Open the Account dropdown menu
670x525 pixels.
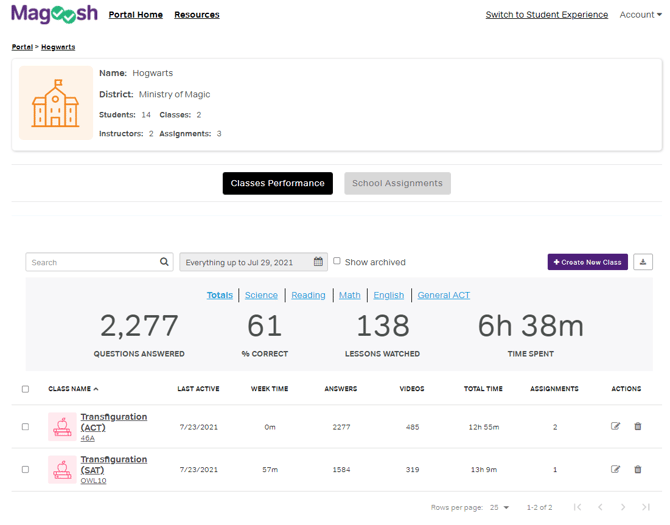pos(640,15)
